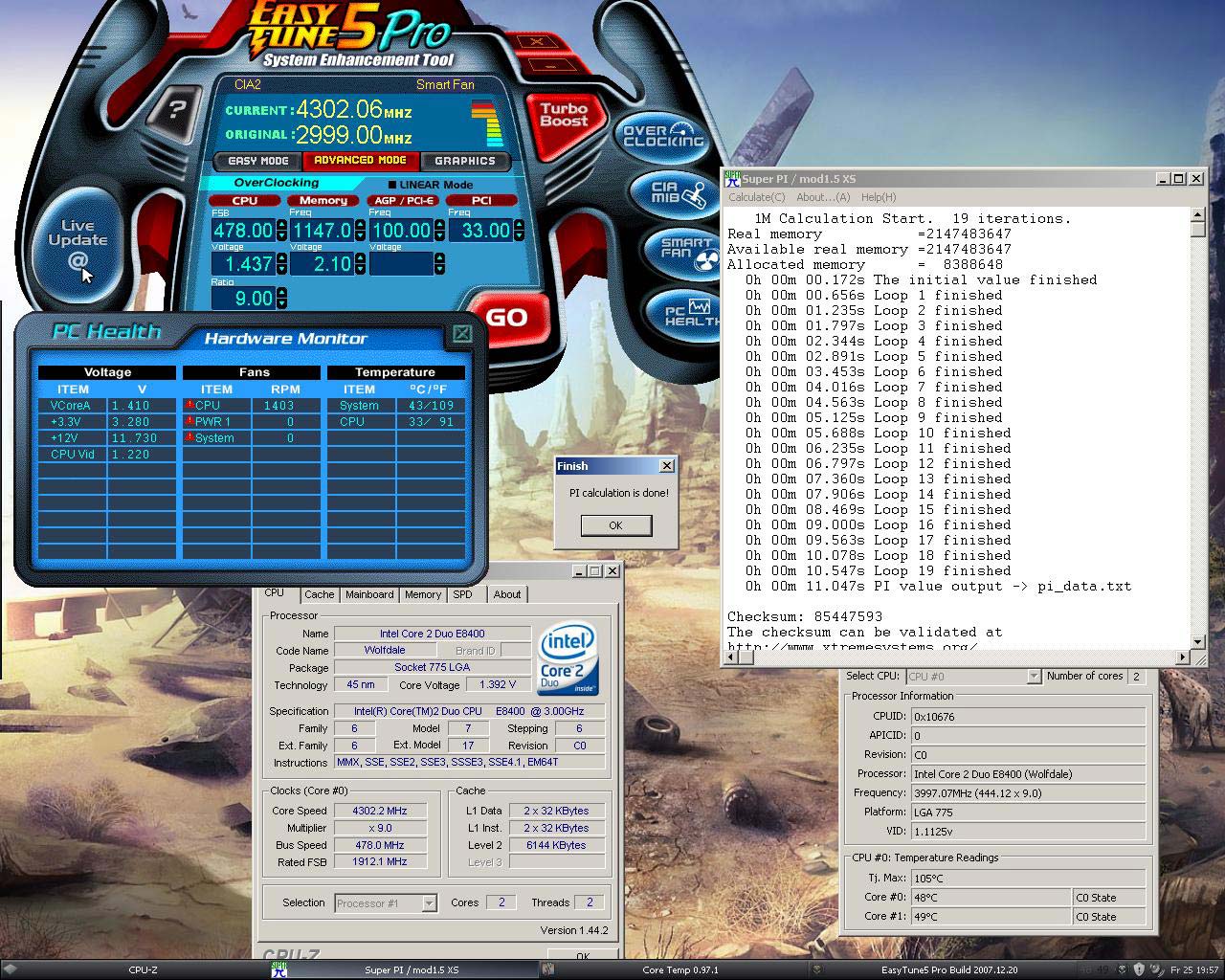Click CPU fan alarm icon in Fans table

click(189, 405)
